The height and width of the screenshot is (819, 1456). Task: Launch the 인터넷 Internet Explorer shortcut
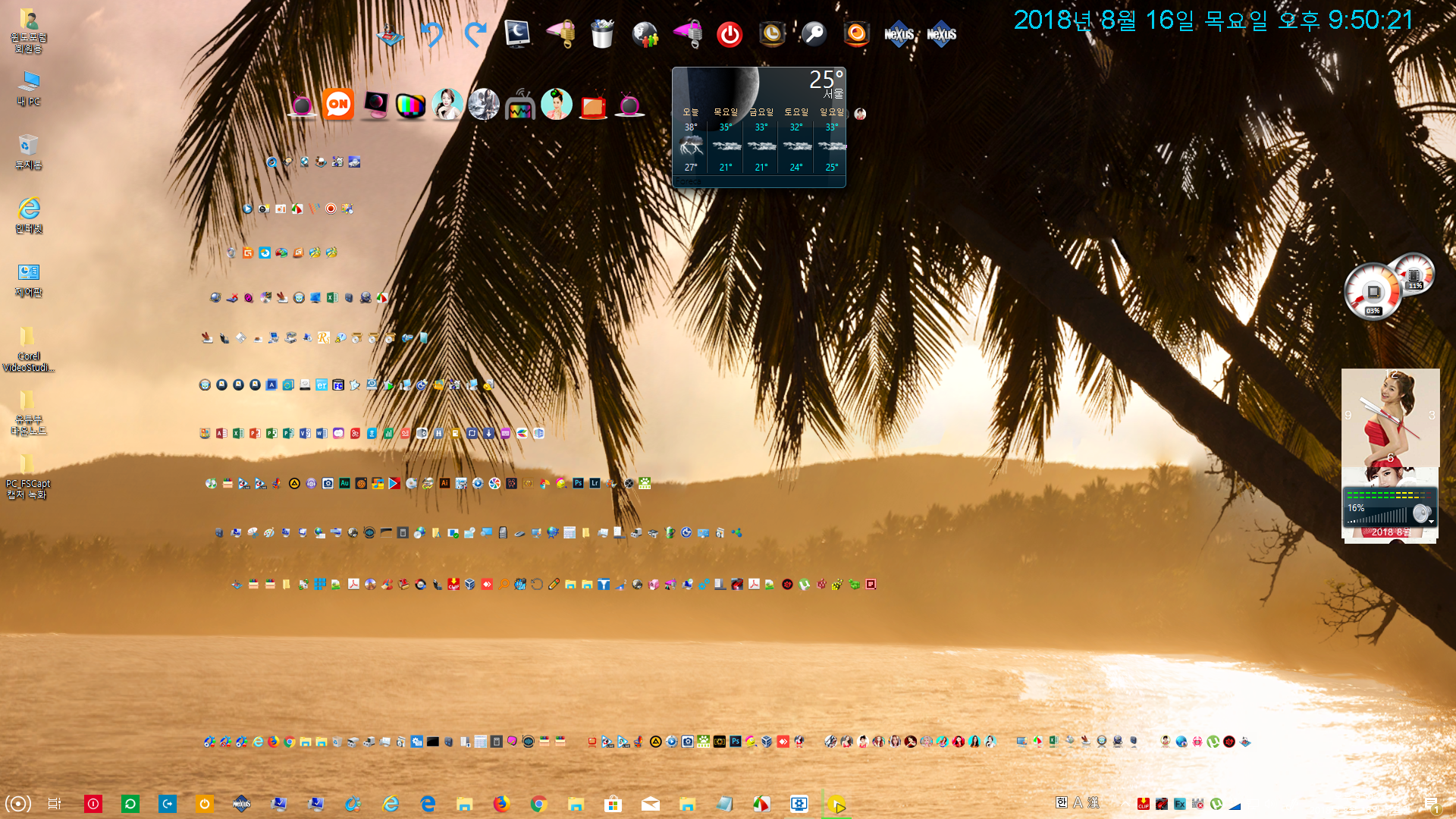coord(29,215)
